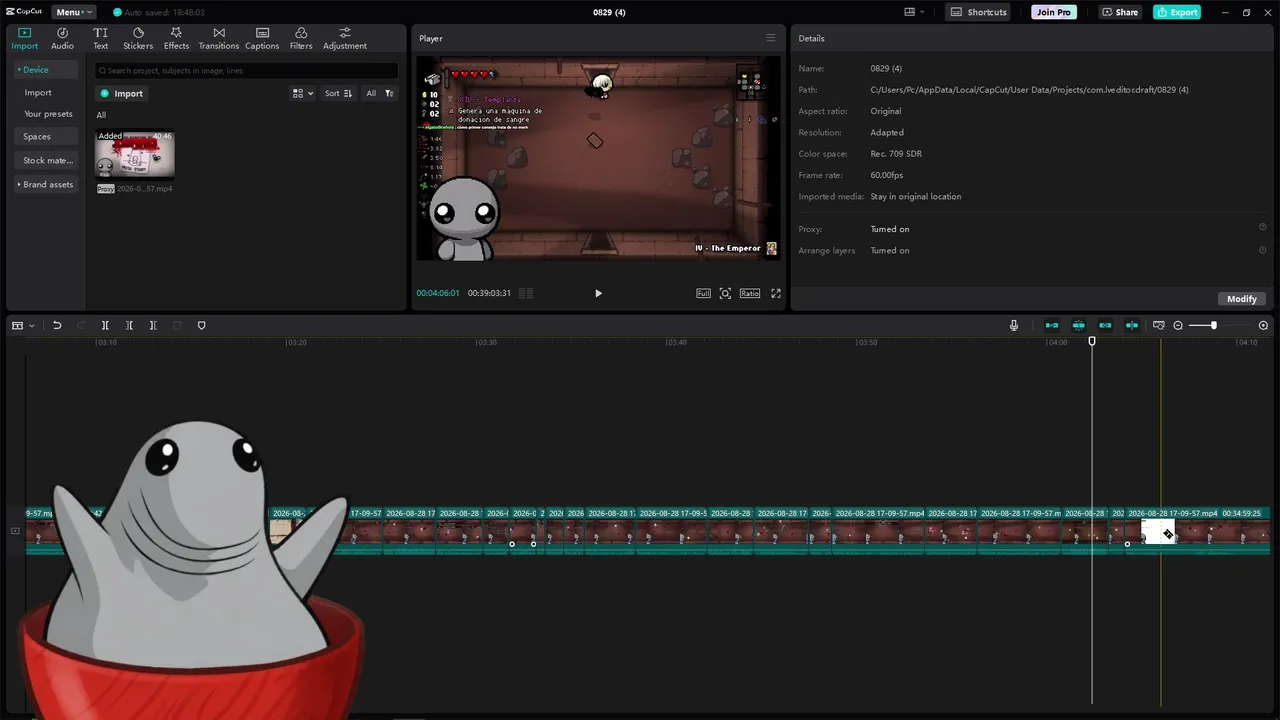This screenshot has height=720, width=1280.
Task: Click the Arrange layers help icon
Action: [1262, 250]
